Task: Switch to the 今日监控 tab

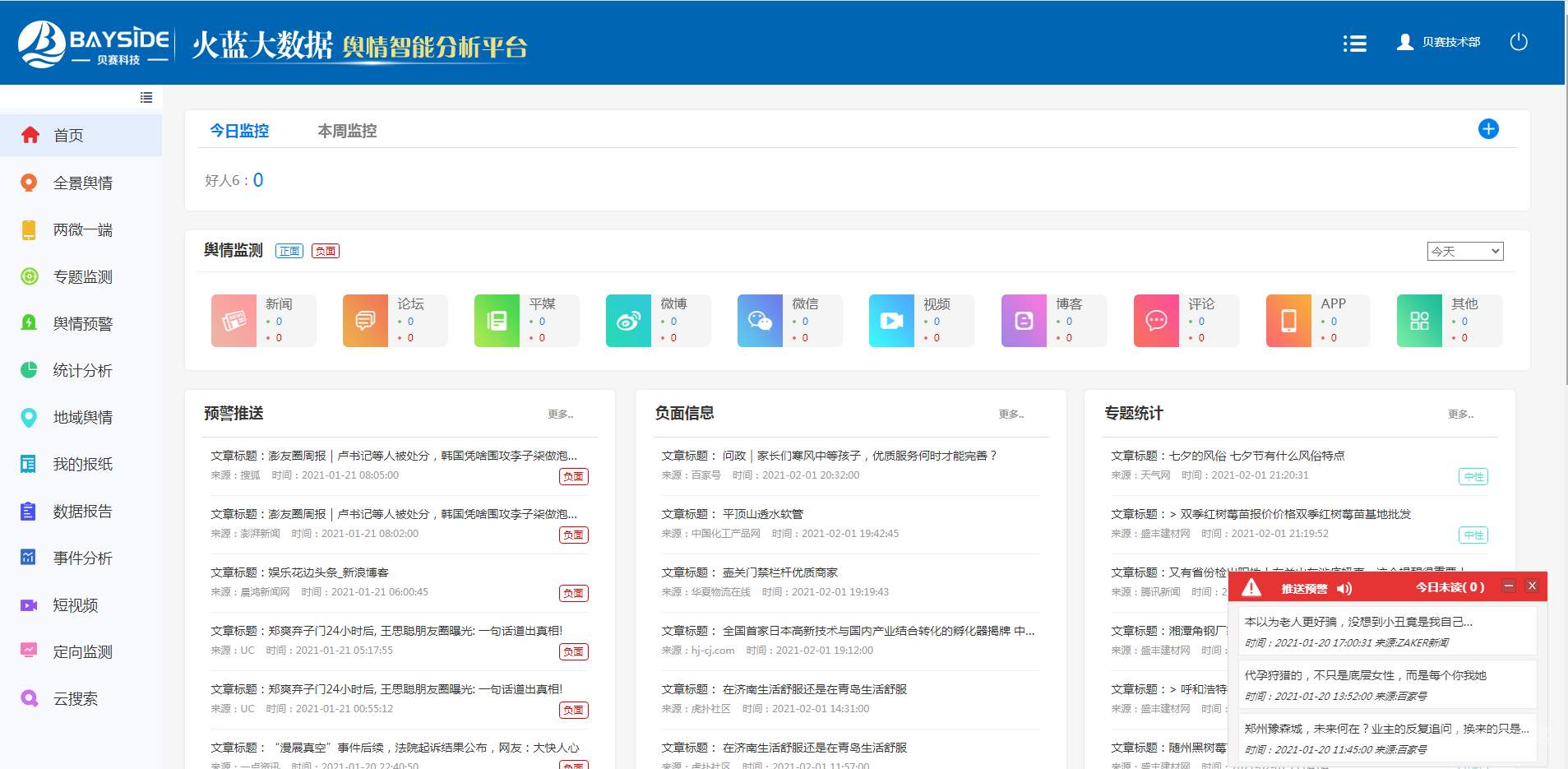Action: [239, 131]
